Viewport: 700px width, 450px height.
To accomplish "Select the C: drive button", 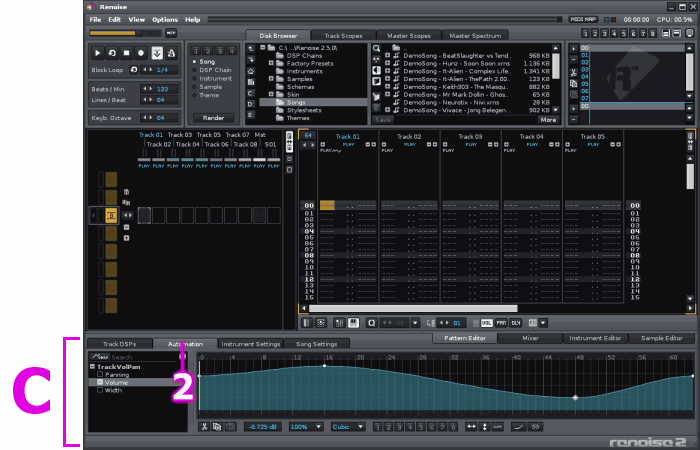I will [x=251, y=93].
